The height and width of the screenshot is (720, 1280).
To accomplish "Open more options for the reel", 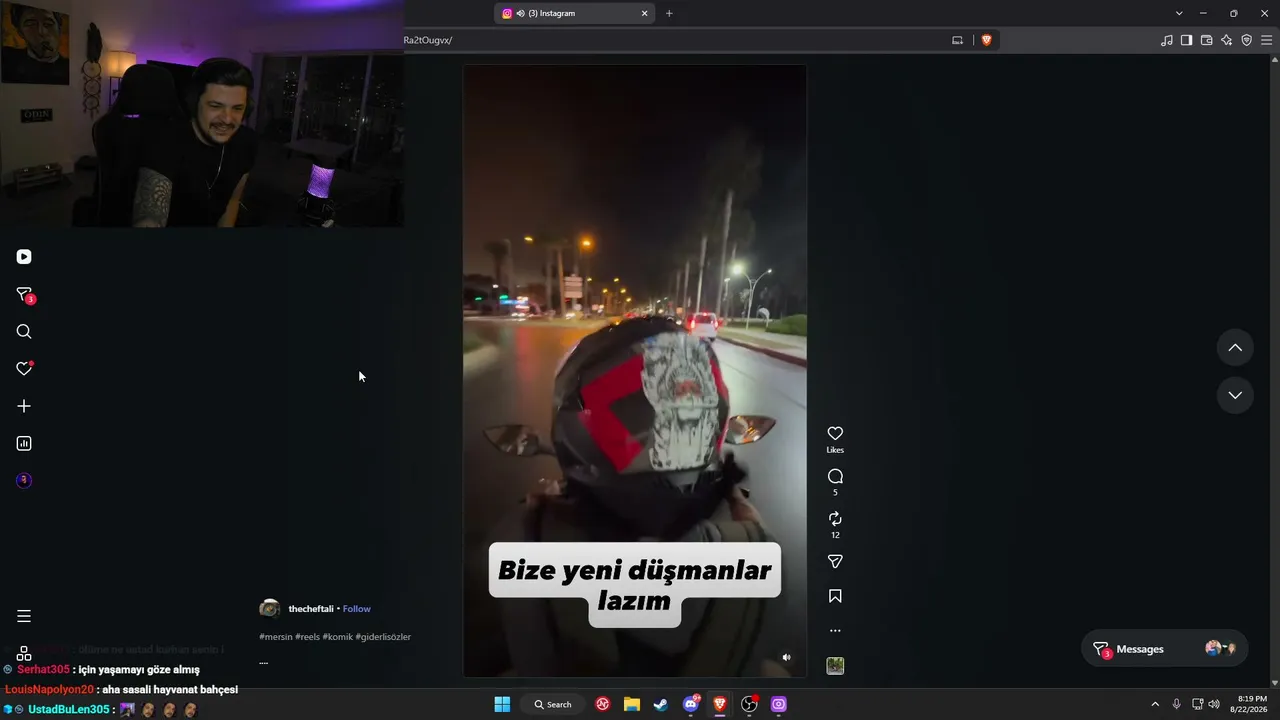I will coord(835,631).
